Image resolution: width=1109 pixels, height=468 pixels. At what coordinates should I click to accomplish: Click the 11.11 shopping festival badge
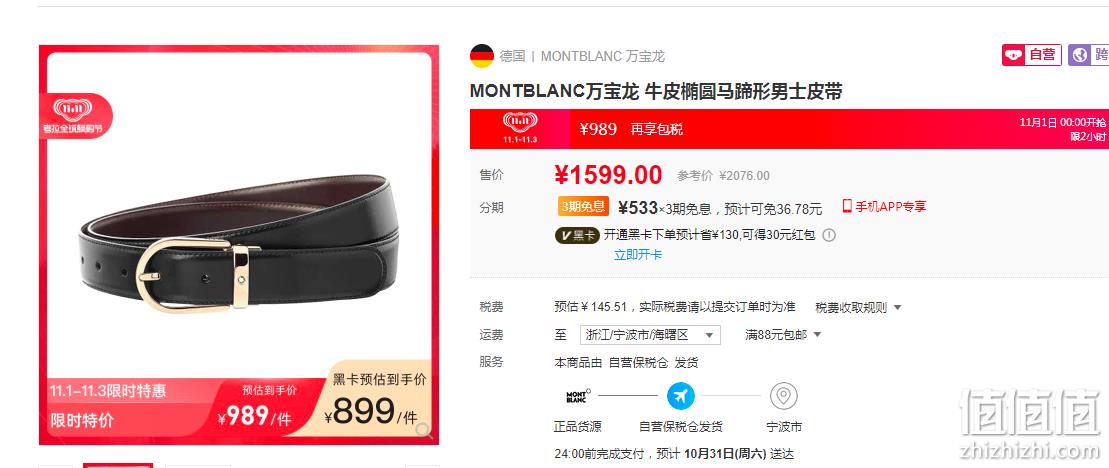(74, 116)
